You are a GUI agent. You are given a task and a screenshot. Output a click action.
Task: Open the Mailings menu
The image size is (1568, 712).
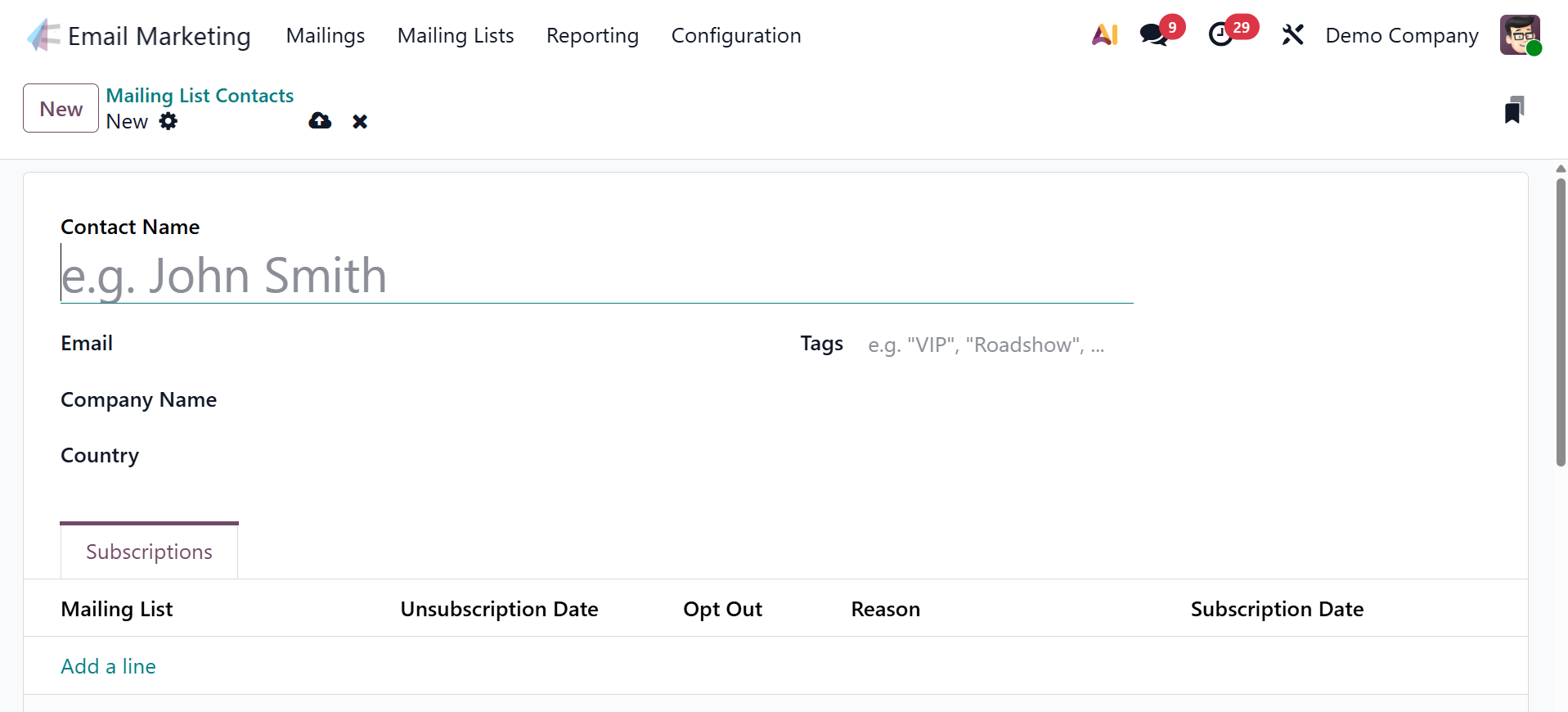click(326, 36)
